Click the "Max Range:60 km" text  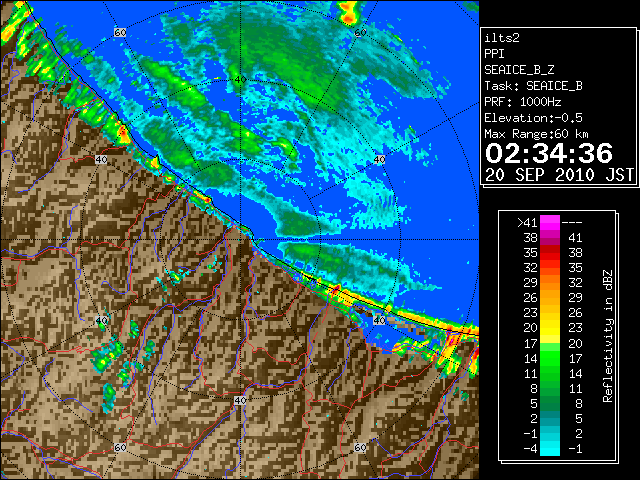(x=536, y=134)
